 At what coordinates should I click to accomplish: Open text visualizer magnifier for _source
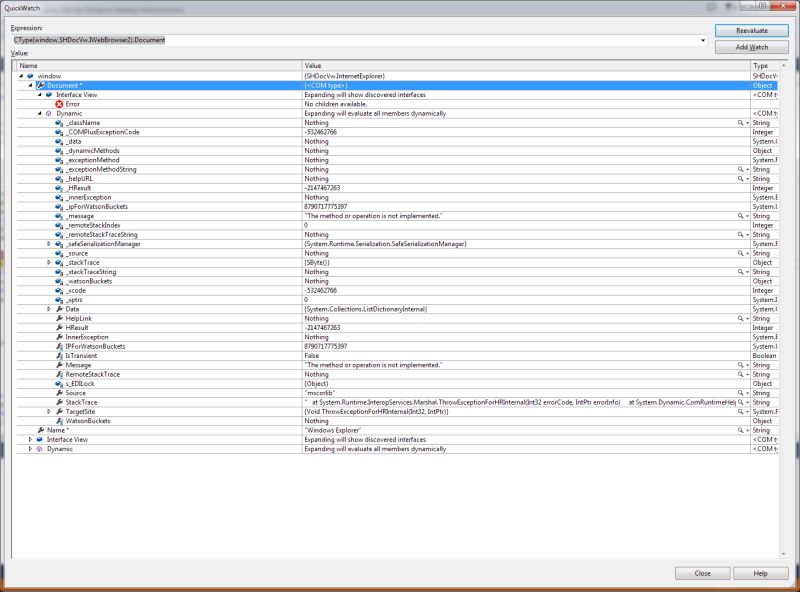[740, 253]
